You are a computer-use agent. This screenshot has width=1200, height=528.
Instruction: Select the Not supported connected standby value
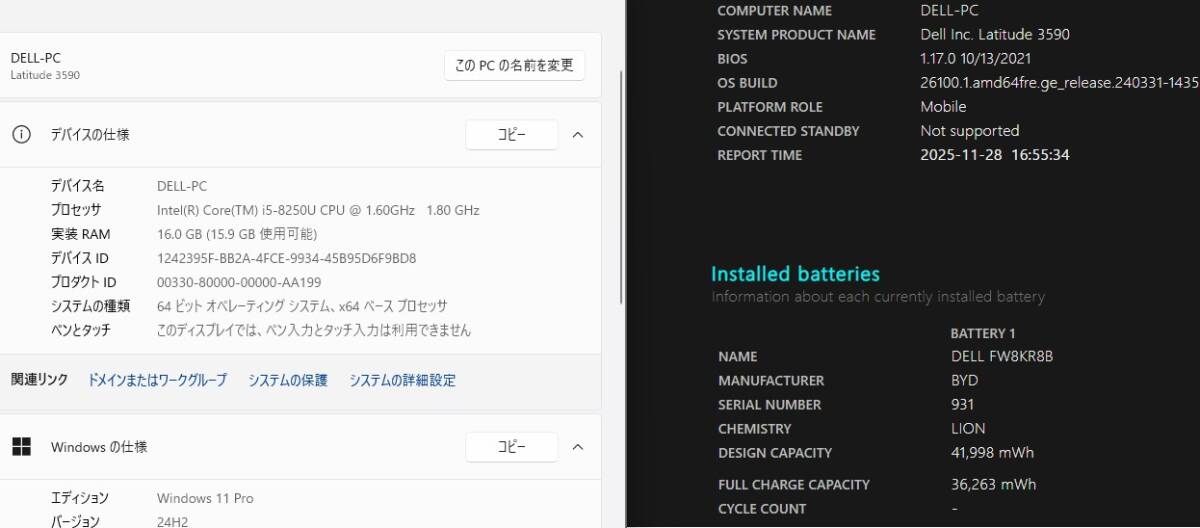pos(970,131)
